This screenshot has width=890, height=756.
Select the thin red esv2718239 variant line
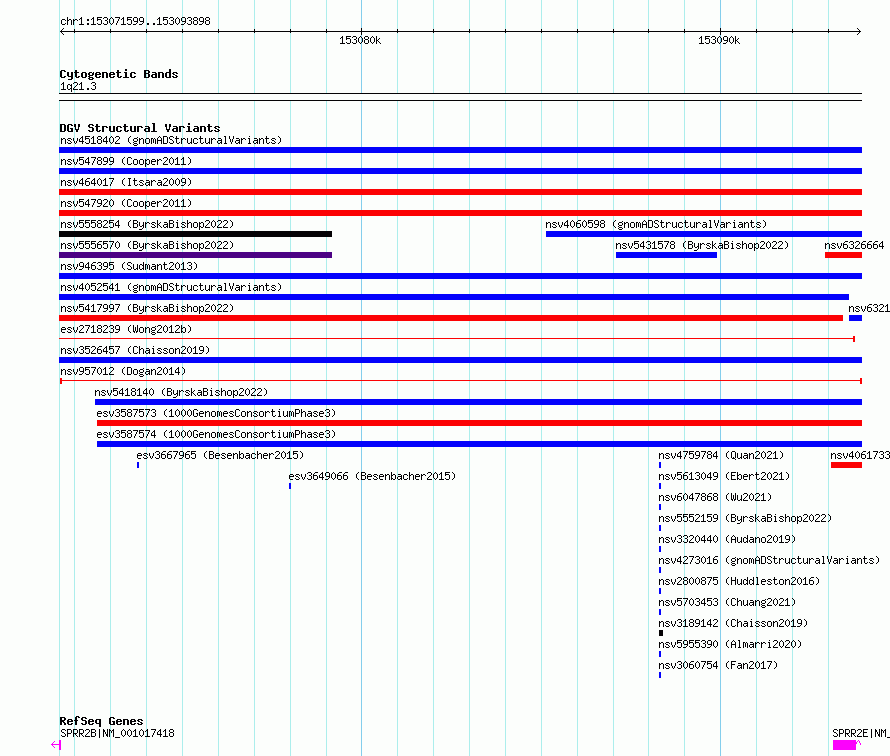tap(457, 339)
